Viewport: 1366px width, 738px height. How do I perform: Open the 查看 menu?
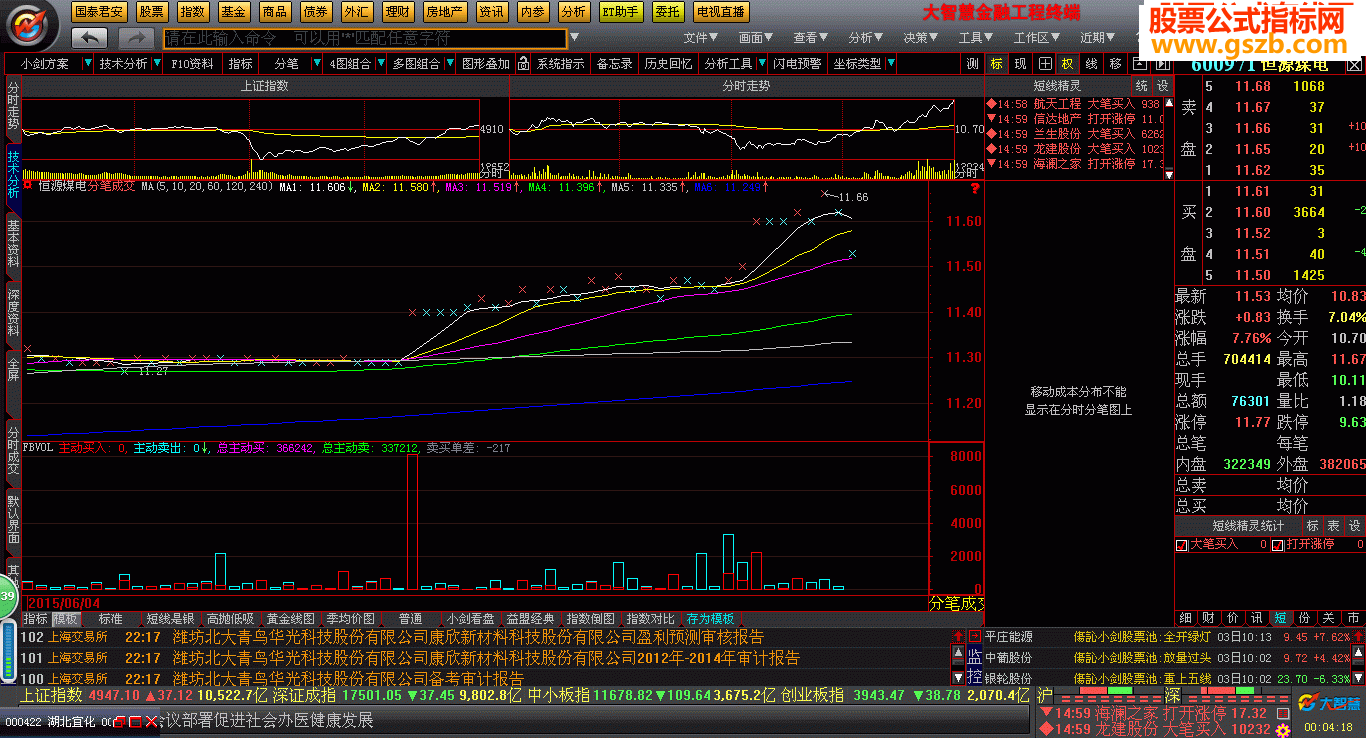[811, 38]
